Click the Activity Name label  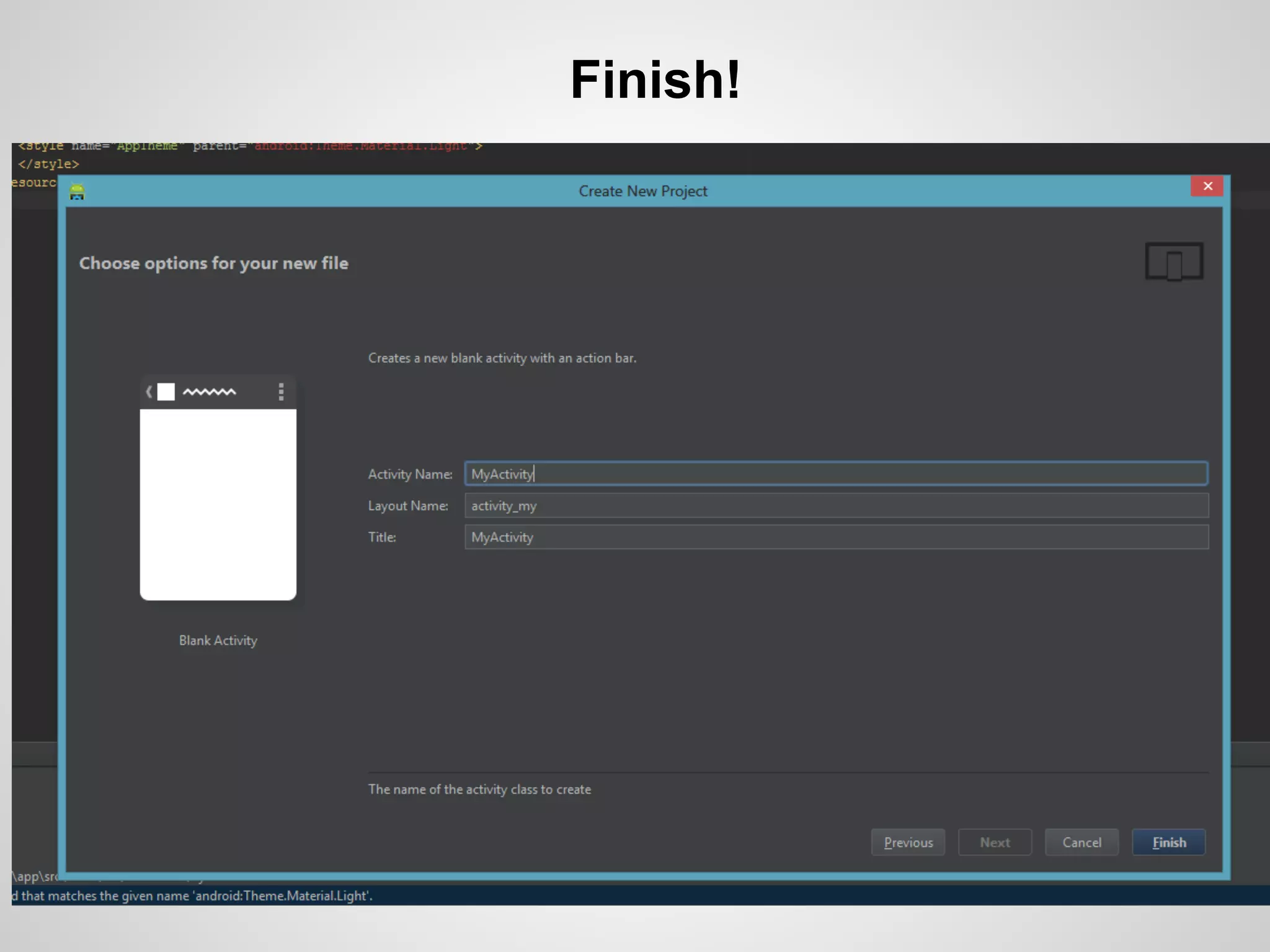coord(410,474)
